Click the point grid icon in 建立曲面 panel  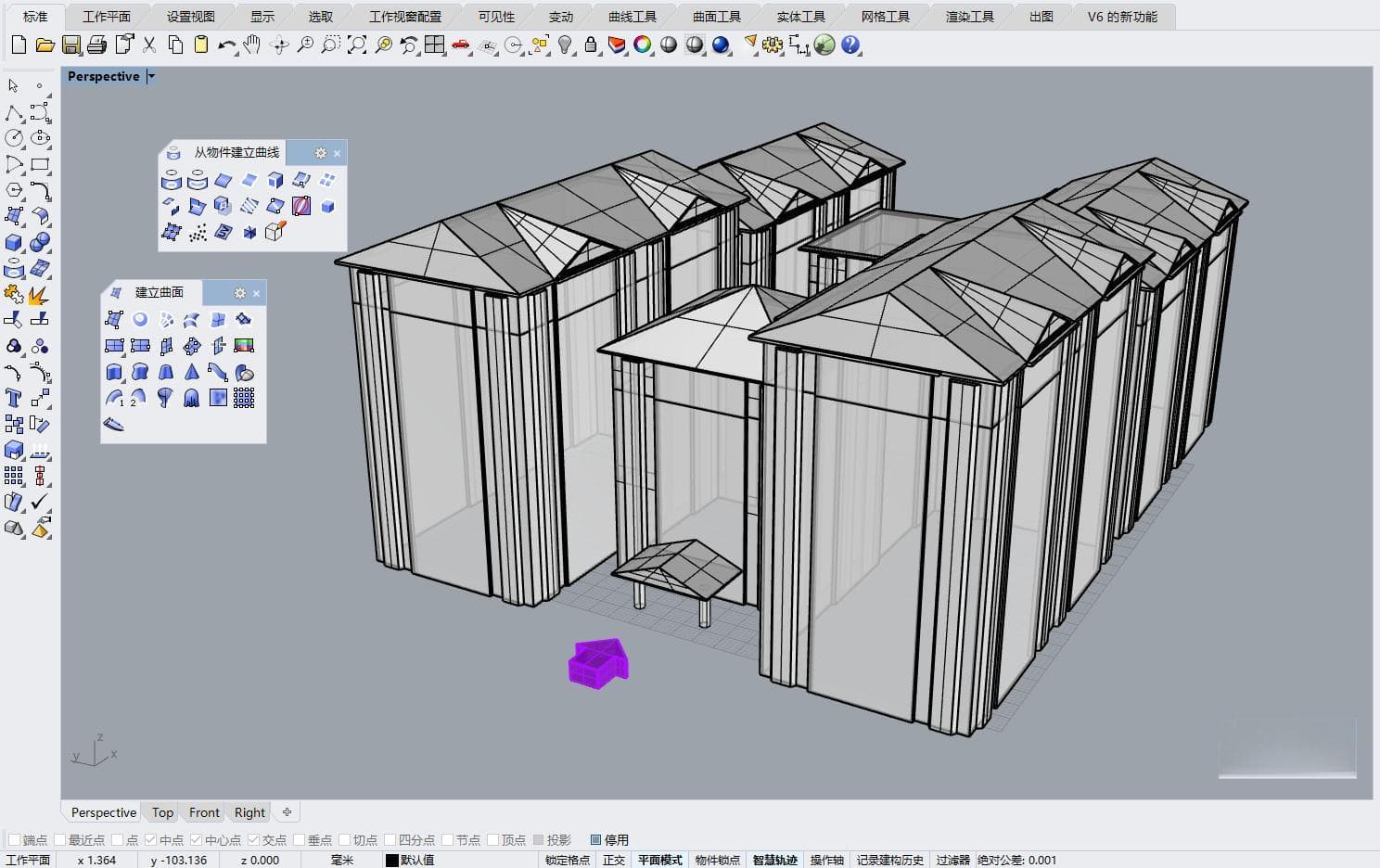click(x=244, y=398)
